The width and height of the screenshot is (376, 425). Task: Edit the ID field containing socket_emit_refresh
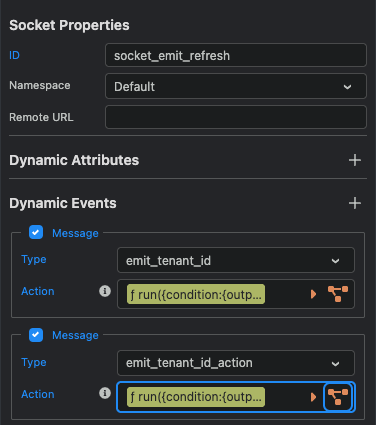236,55
